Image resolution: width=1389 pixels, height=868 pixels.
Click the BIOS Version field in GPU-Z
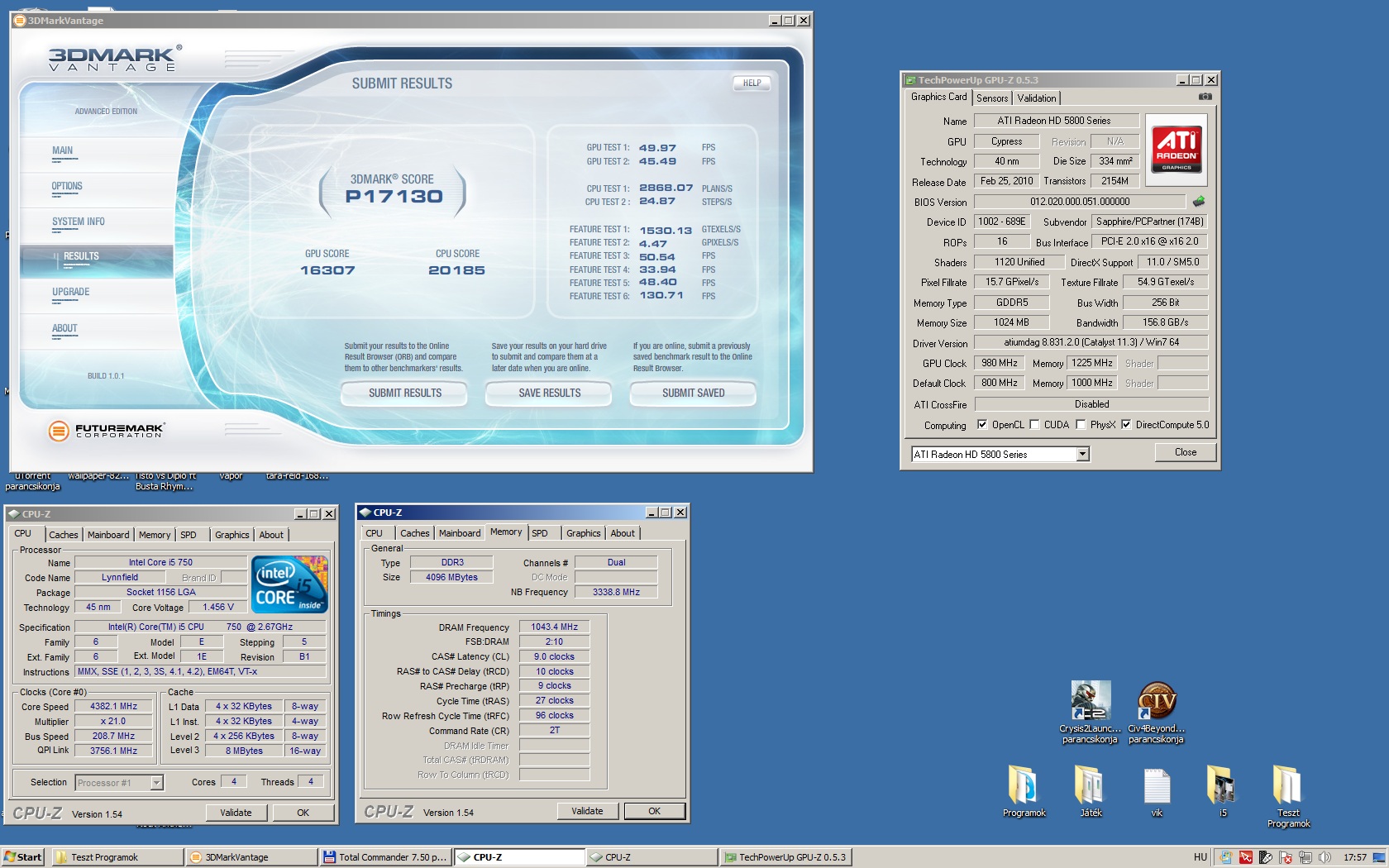[x=1080, y=202]
